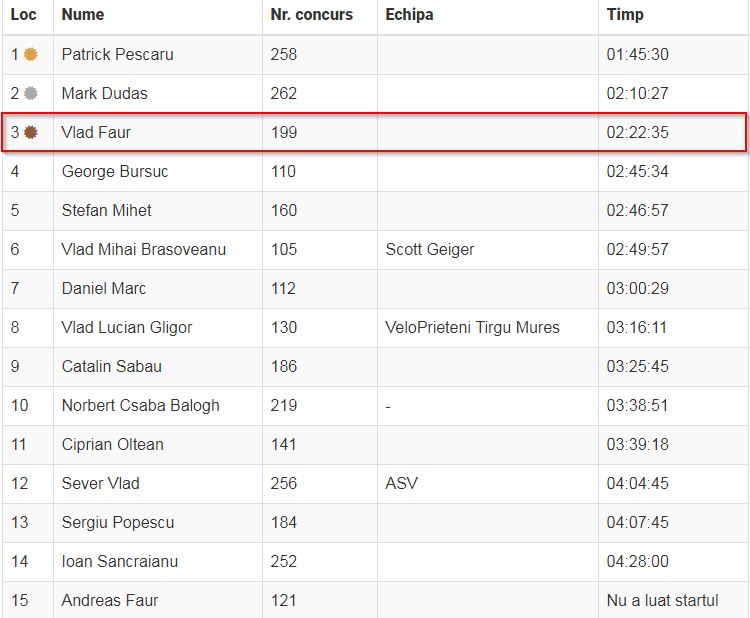Click contest number 258

(284, 55)
